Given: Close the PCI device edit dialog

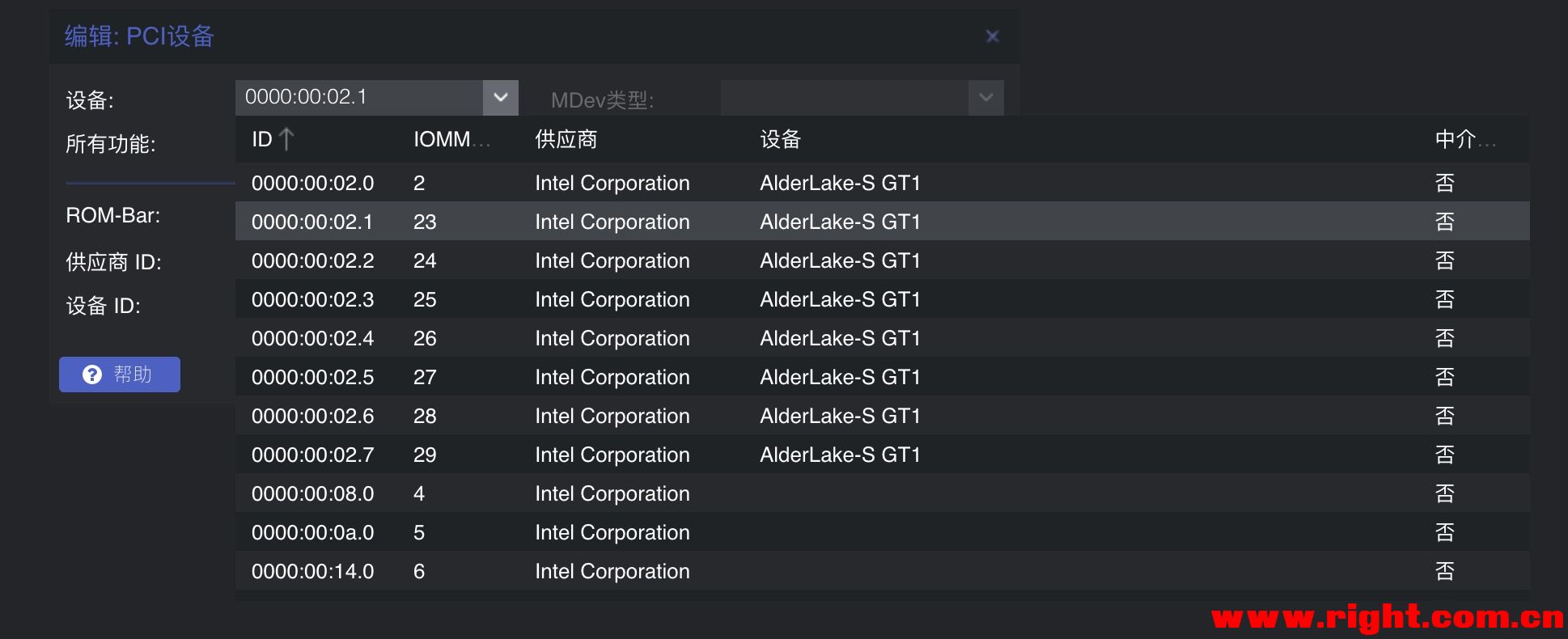Looking at the screenshot, I should (x=992, y=36).
